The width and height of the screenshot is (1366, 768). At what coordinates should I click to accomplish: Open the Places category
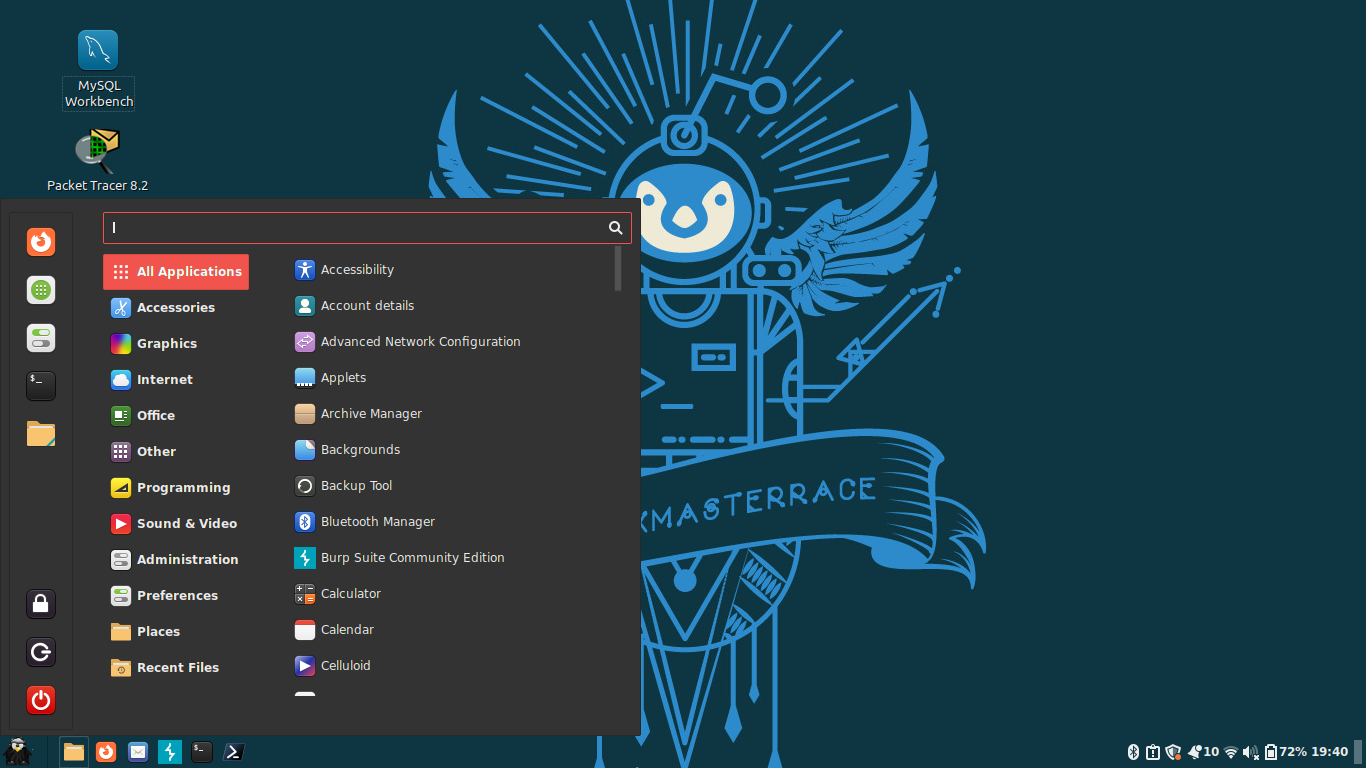point(176,632)
